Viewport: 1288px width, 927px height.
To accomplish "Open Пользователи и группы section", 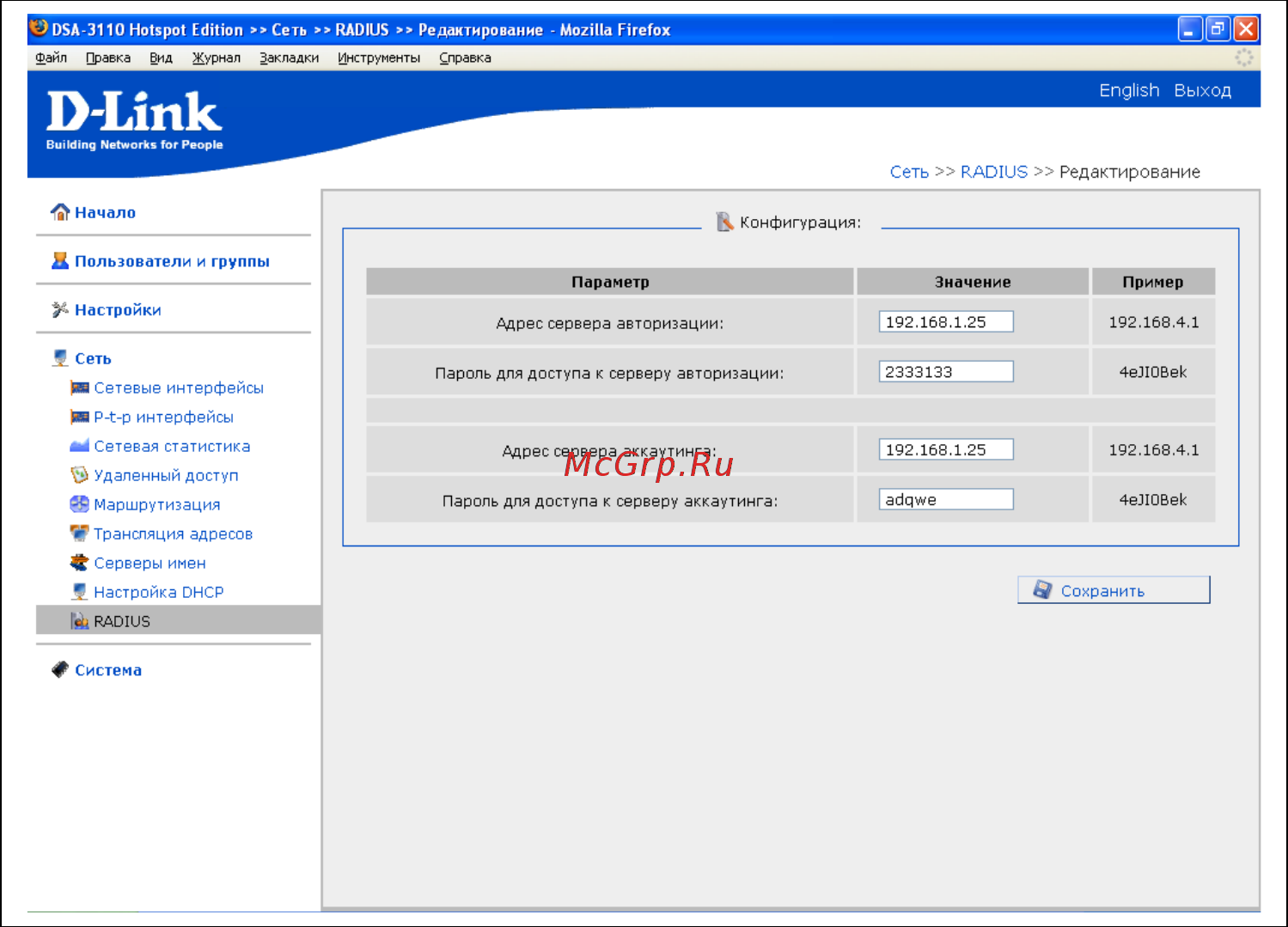I will 172,261.
